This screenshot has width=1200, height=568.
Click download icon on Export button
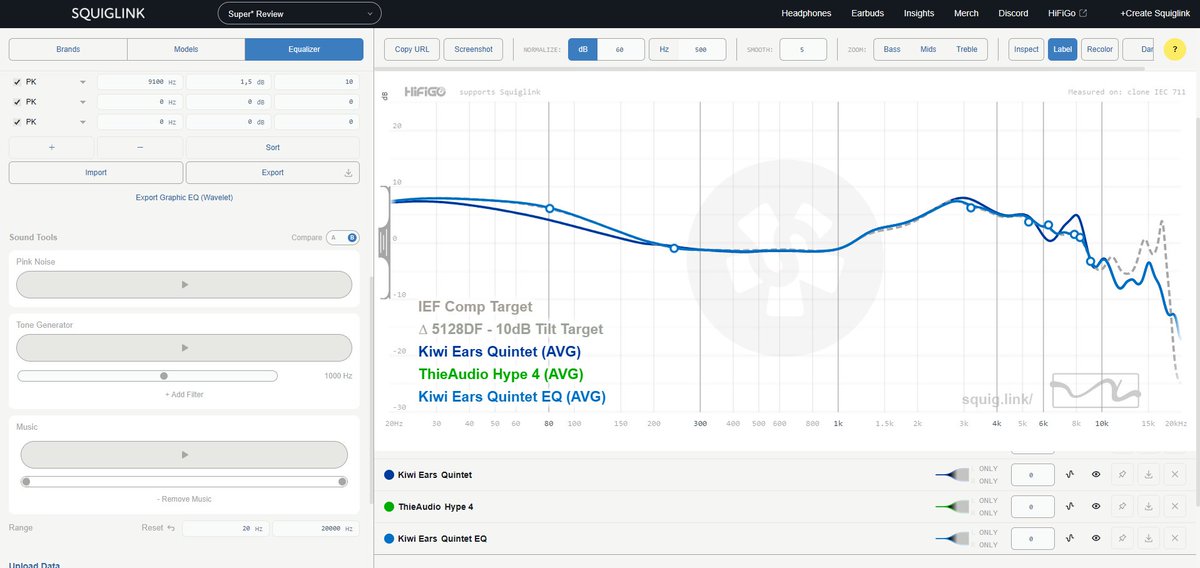348,173
